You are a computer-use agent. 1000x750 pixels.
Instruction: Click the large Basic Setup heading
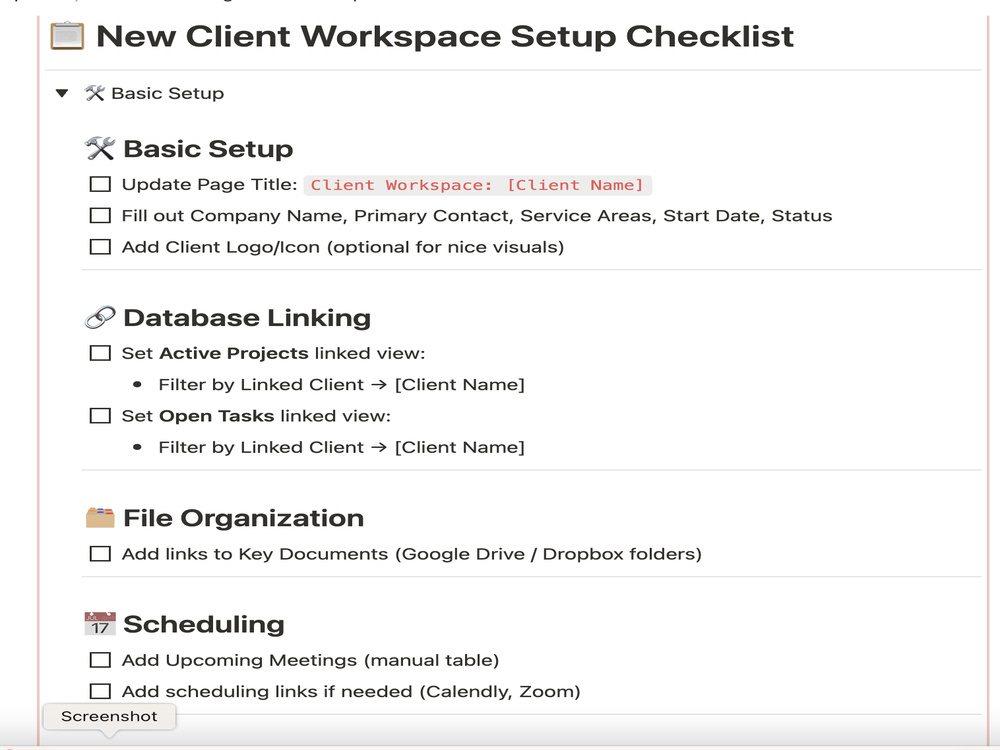pyautogui.click(x=208, y=149)
